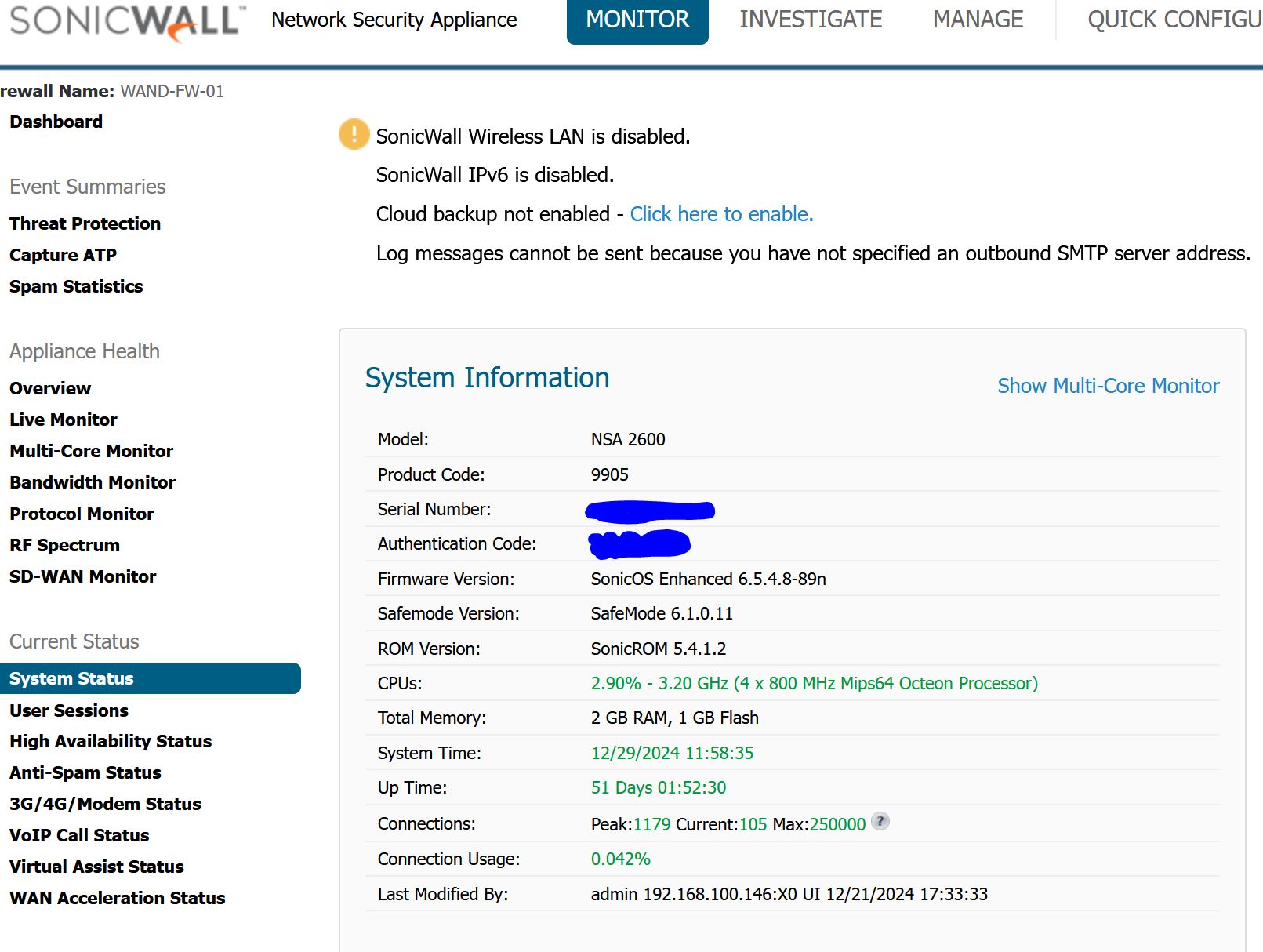Screen dimensions: 1263x952
Task: Open Anti-Spam Status page
Action: (x=85, y=772)
